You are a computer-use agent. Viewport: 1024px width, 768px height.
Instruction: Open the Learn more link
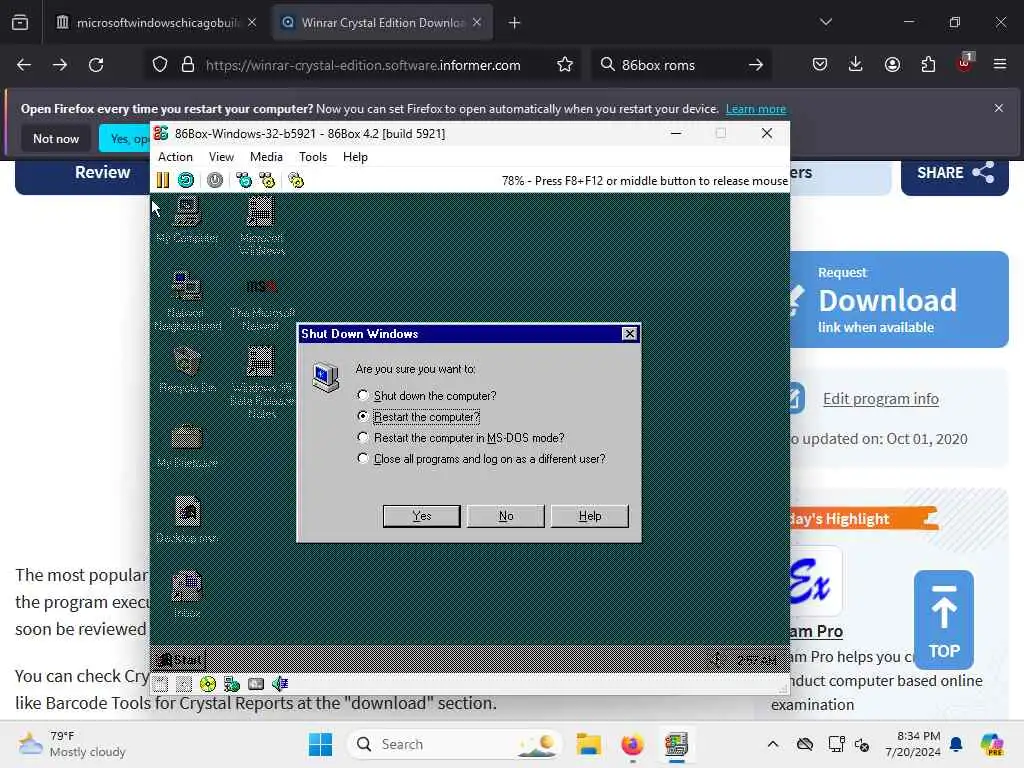(x=756, y=109)
